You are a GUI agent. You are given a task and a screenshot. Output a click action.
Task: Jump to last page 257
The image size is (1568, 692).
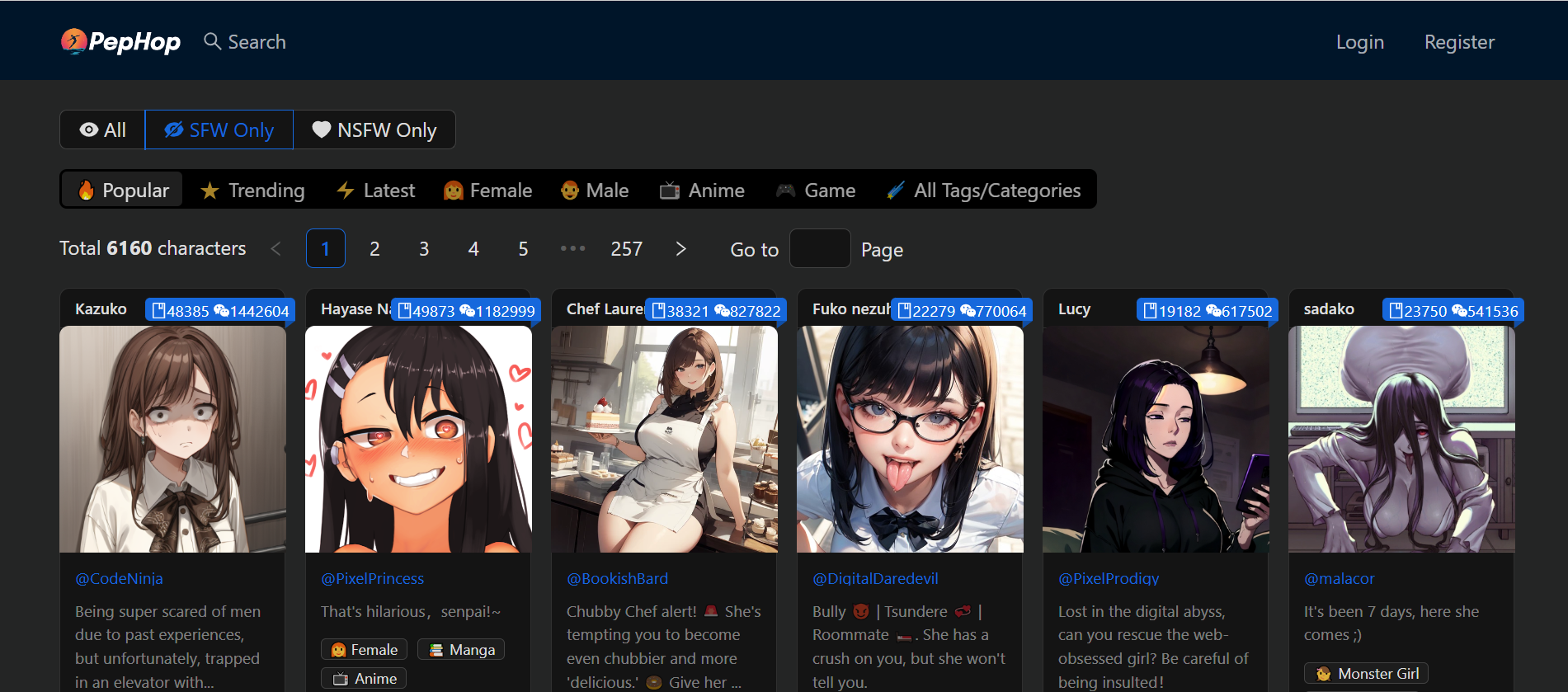point(626,248)
